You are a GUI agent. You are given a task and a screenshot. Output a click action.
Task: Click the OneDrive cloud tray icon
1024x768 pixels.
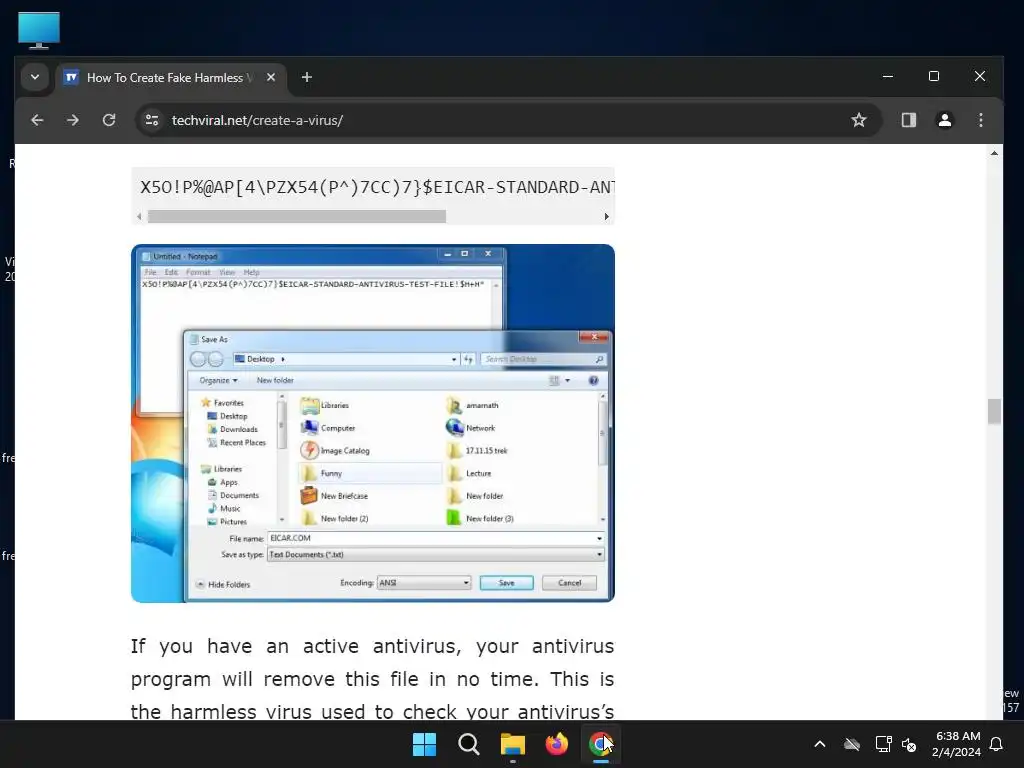[852, 744]
